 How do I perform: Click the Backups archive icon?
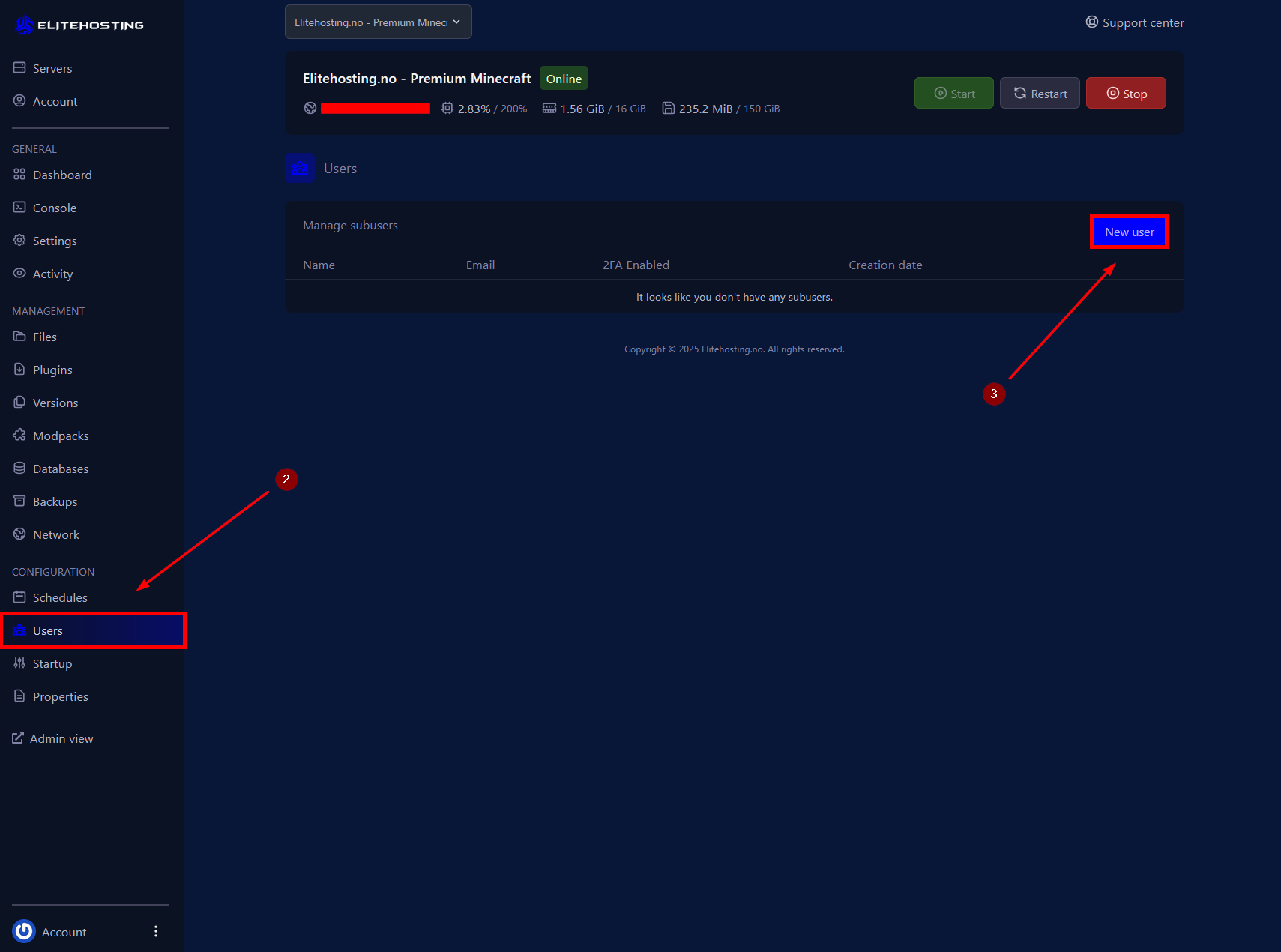(x=19, y=501)
